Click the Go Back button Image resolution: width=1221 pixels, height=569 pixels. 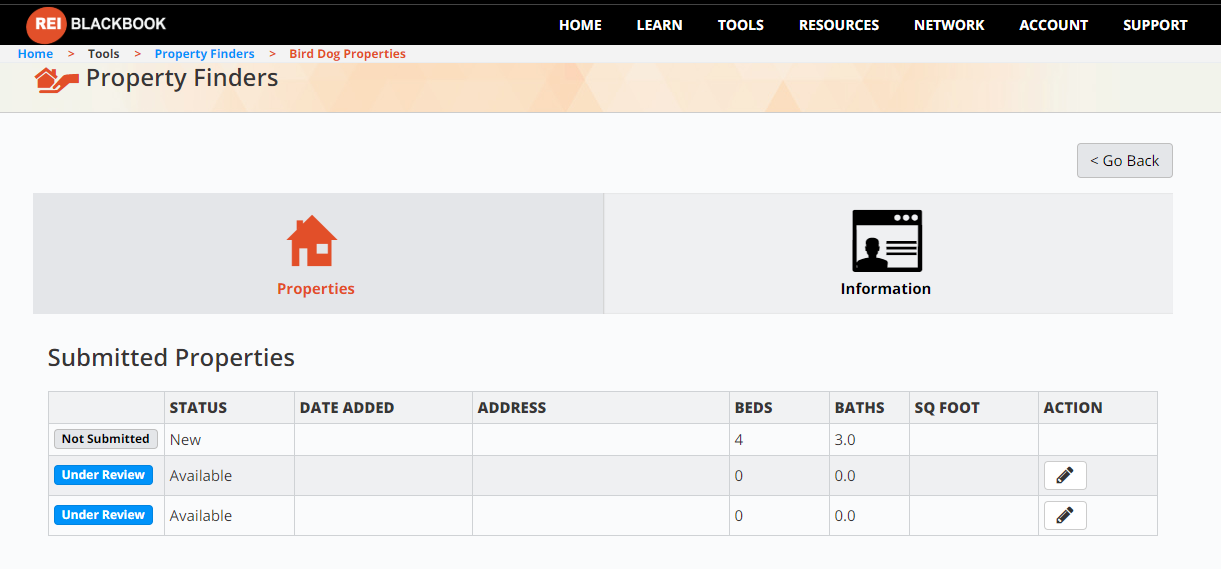(x=1125, y=161)
